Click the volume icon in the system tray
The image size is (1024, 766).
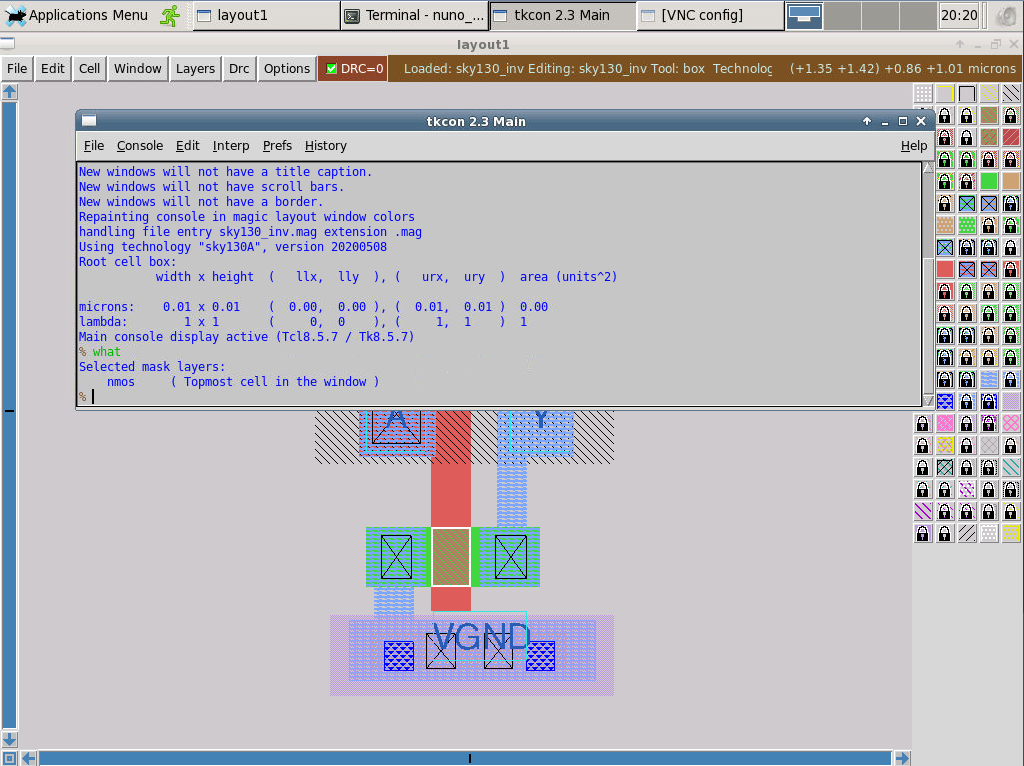coord(1005,15)
